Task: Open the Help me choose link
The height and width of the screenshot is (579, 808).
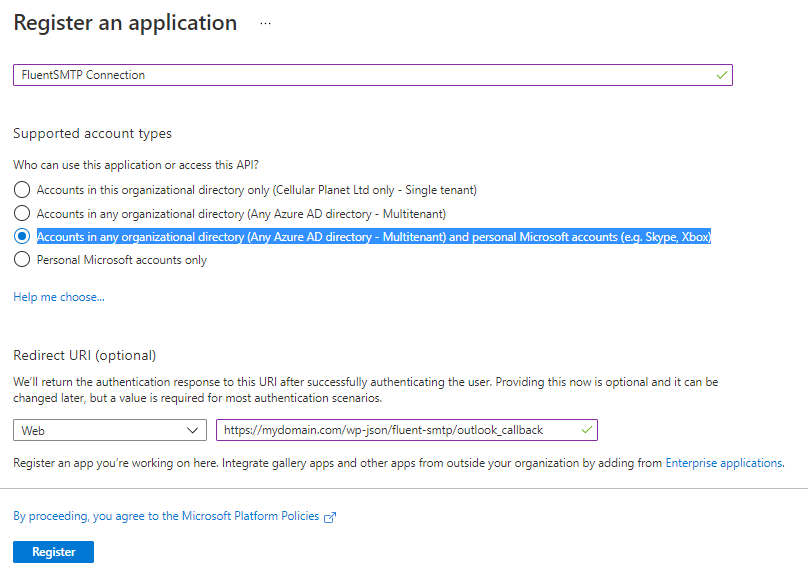Action: point(59,297)
